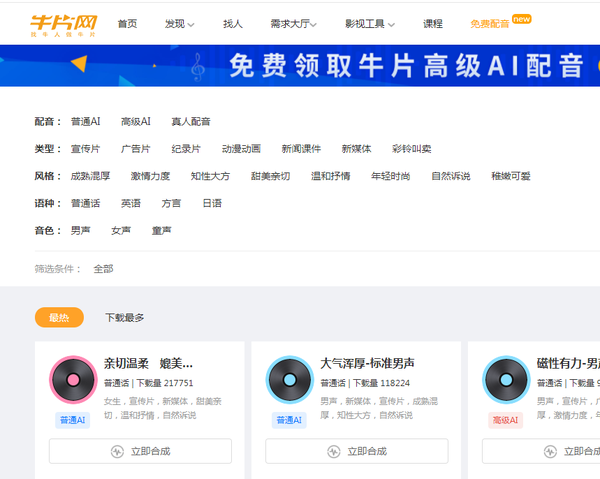Viewport: 600px width, 479px height.
Task: Click the 牛片网 logo
Action: coord(64,25)
